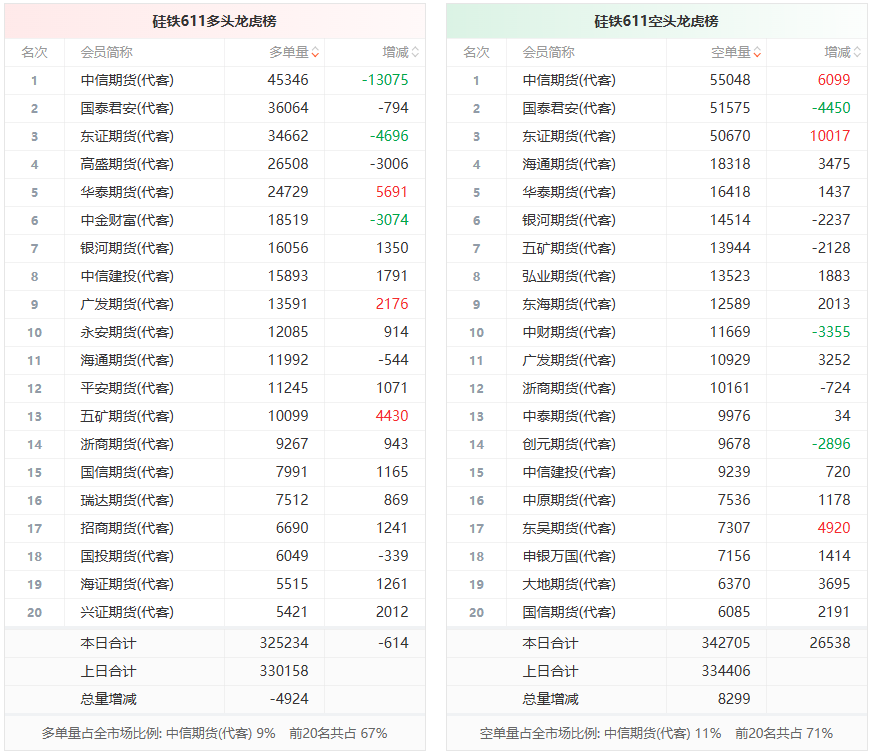Click 增减 column header in long table
Image resolution: width=872 pixels, height=754 pixels.
point(395,53)
